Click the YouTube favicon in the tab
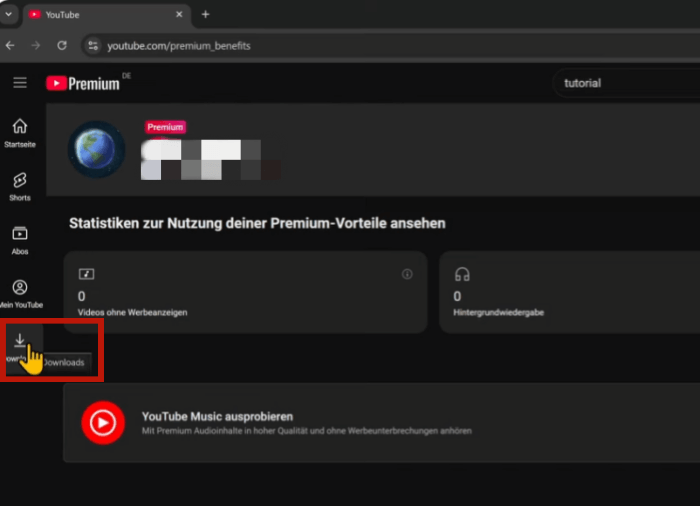 click(x=34, y=15)
